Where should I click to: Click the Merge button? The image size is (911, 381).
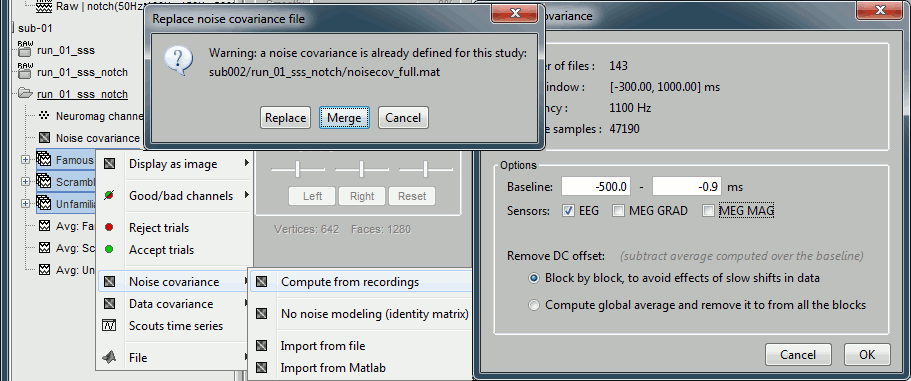pyautogui.click(x=344, y=118)
